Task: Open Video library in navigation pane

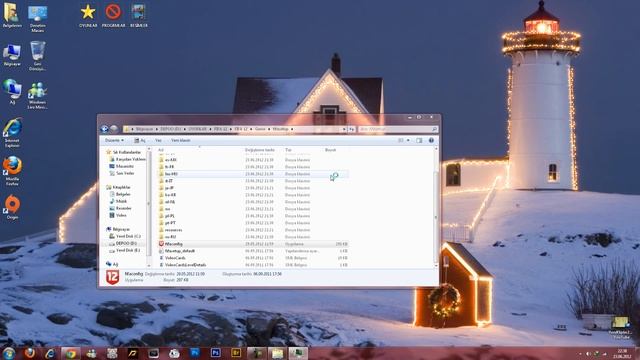Action: 118,215
